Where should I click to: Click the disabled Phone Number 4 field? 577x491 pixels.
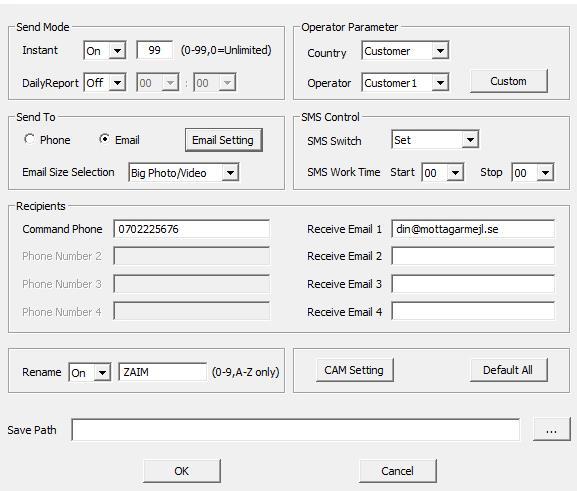point(191,311)
